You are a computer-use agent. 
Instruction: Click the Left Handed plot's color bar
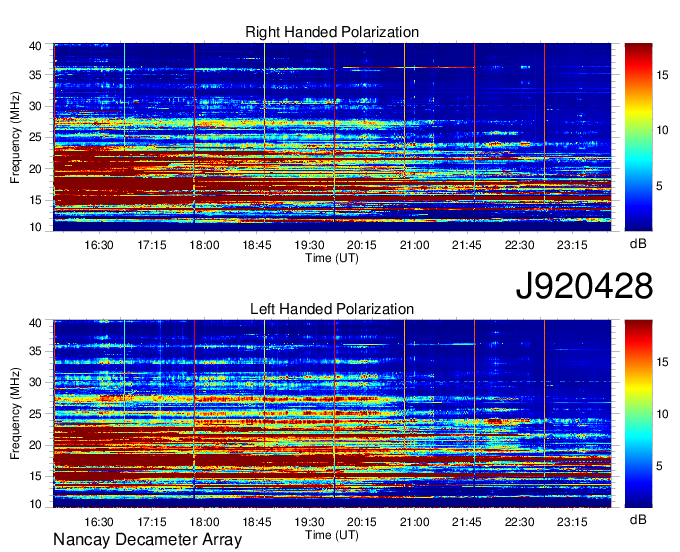pyautogui.click(x=638, y=414)
